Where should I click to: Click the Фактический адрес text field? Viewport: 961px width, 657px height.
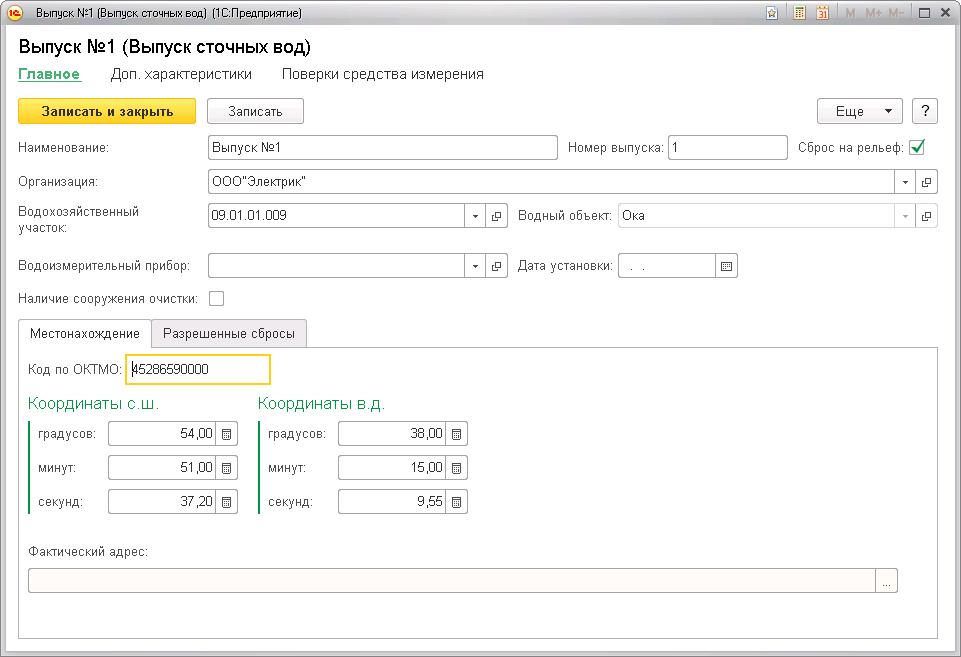coord(452,581)
